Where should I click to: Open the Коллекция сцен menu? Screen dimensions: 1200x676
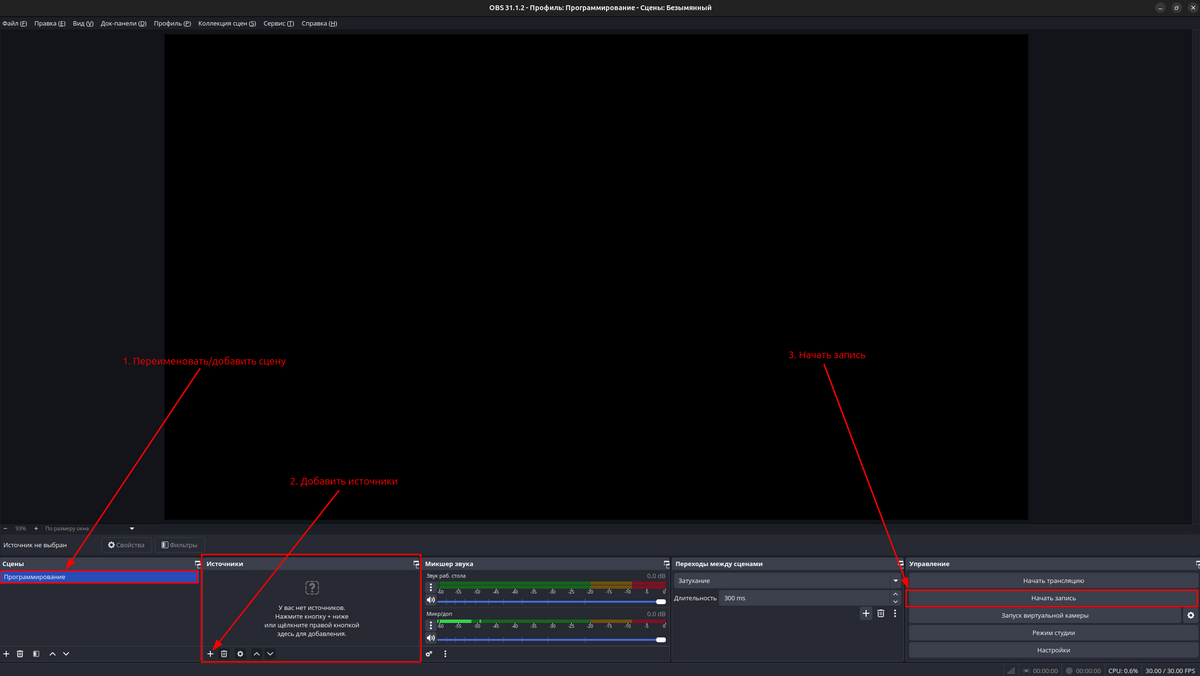tap(227, 23)
